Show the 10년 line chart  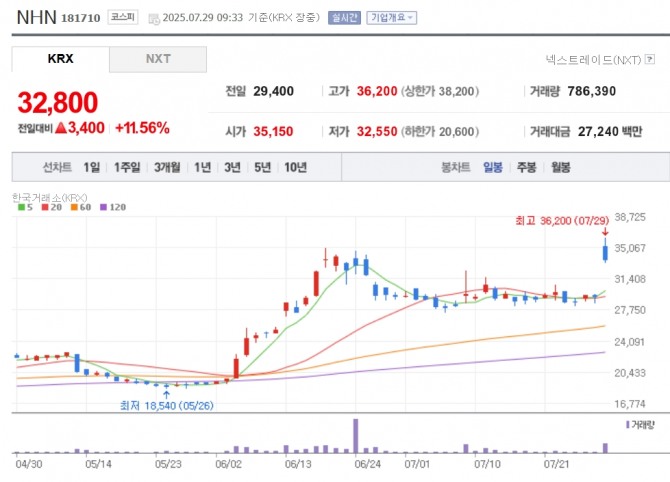[295, 167]
